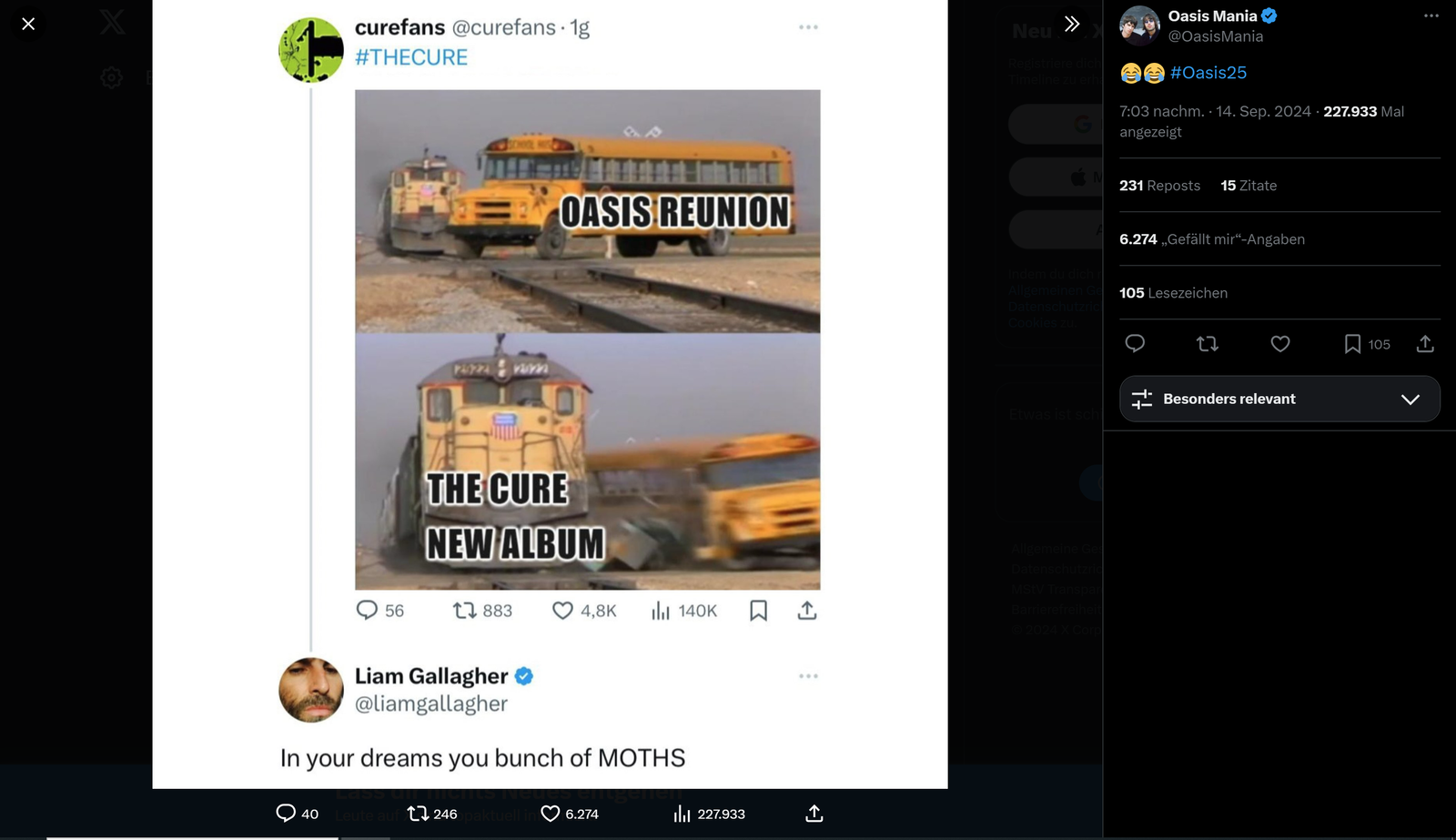The height and width of the screenshot is (840, 1456).
Task: Open the share icon in the bottom action bar
Action: coord(813,814)
